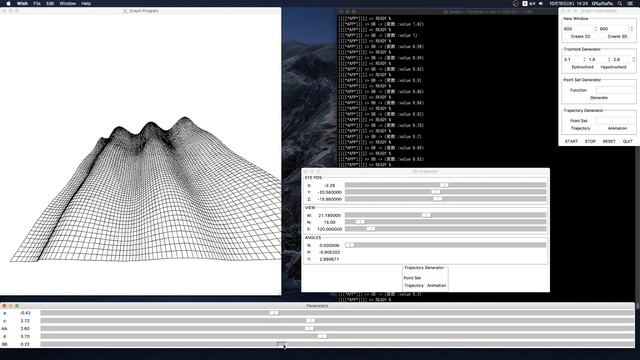Click the parameter AA value 2.60
This screenshot has height=360, width=640.
[x=25, y=329]
